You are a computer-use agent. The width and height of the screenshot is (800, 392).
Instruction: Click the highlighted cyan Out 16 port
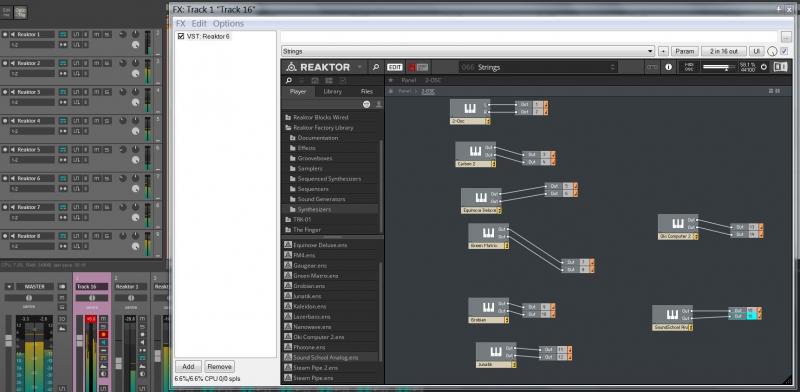click(751, 316)
